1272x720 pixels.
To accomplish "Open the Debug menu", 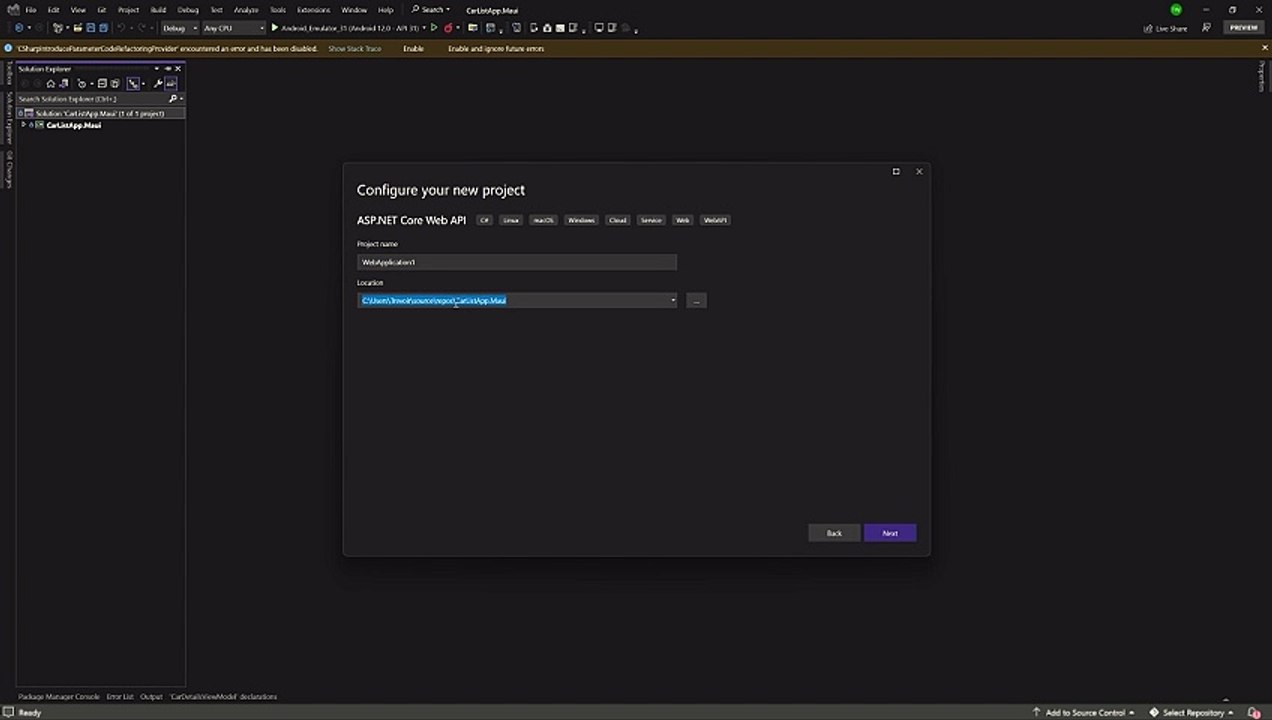I will click(x=188, y=9).
